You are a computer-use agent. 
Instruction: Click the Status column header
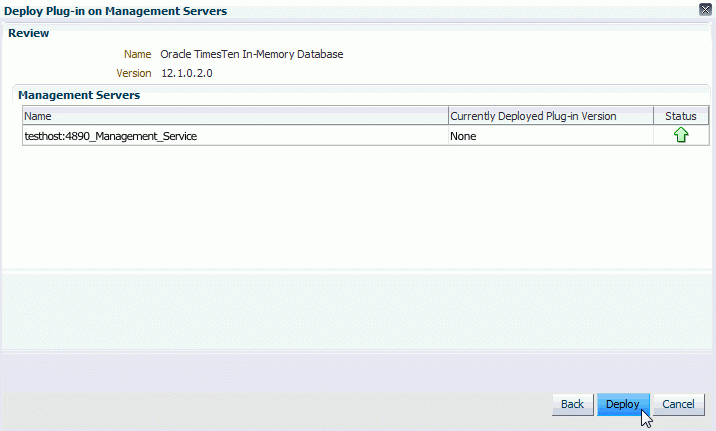(x=681, y=116)
